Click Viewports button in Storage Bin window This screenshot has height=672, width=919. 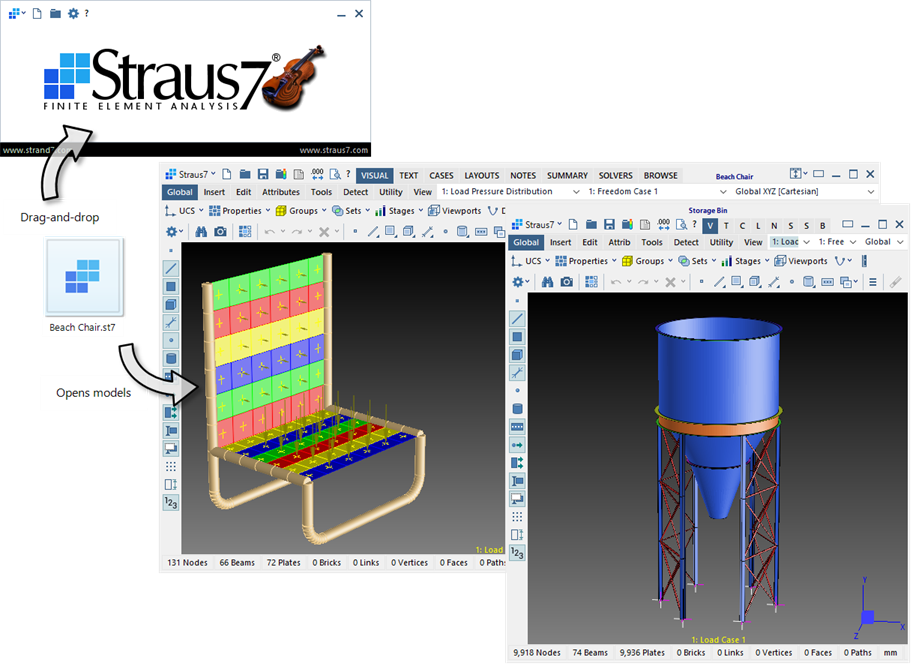[x=801, y=261]
